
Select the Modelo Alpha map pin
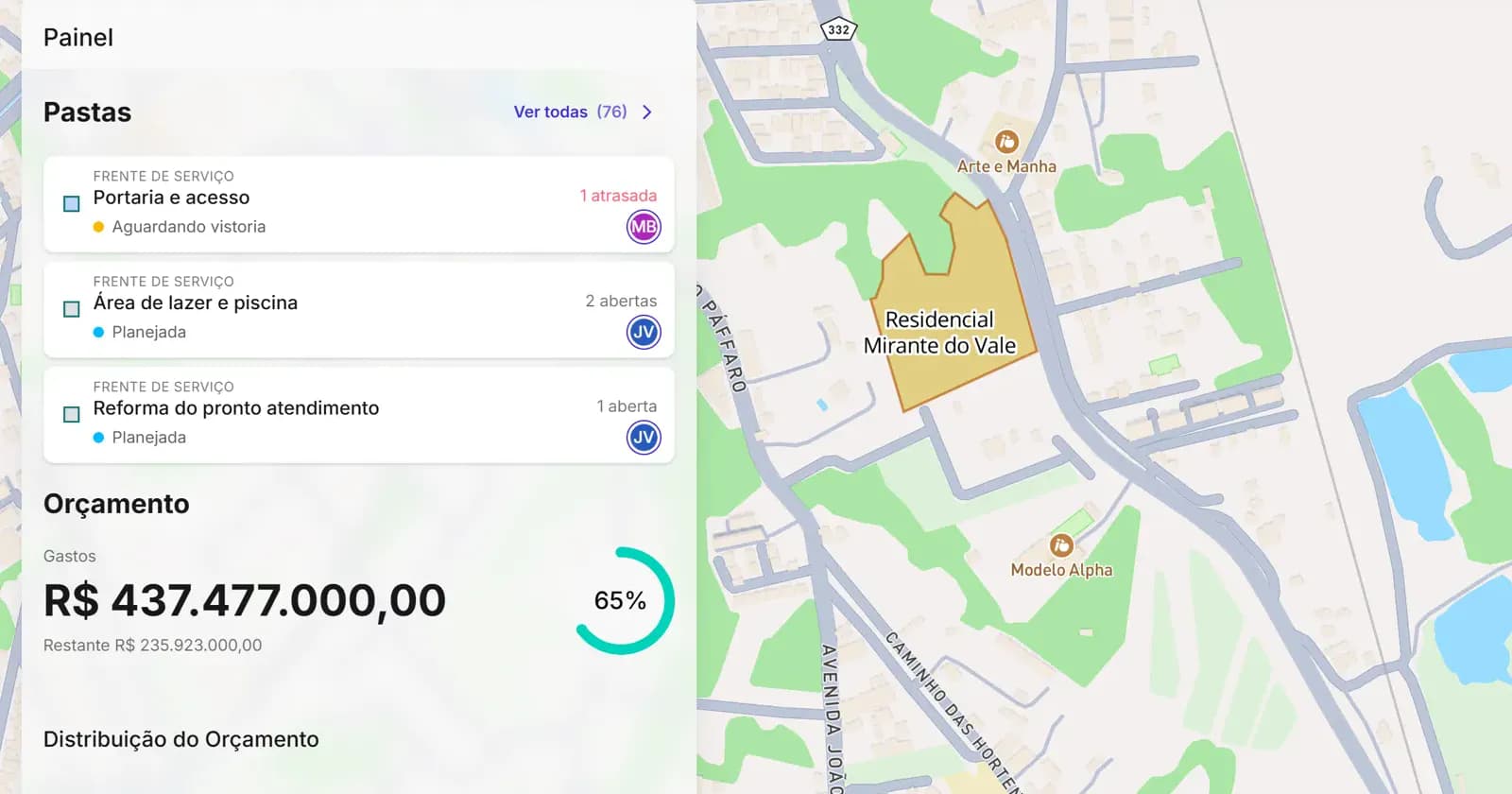(x=1061, y=545)
